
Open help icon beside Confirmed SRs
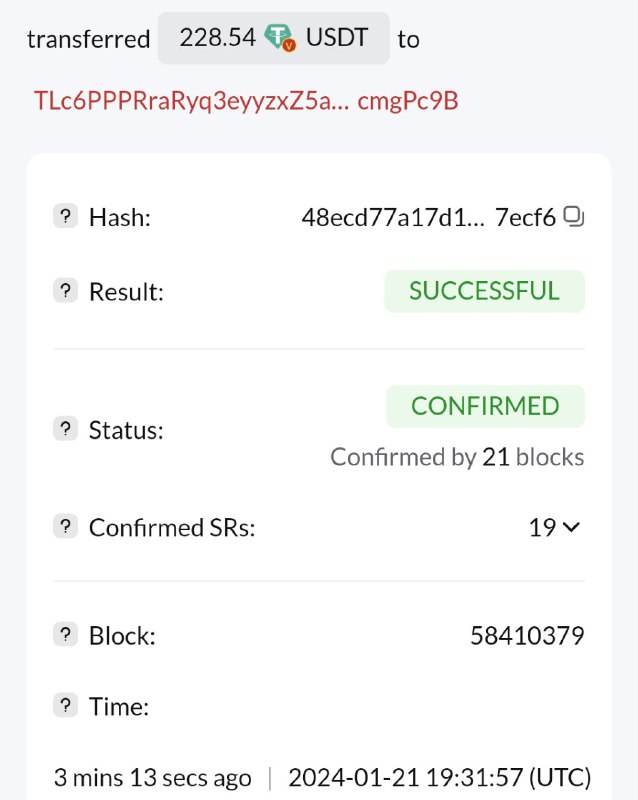pyautogui.click(x=65, y=526)
